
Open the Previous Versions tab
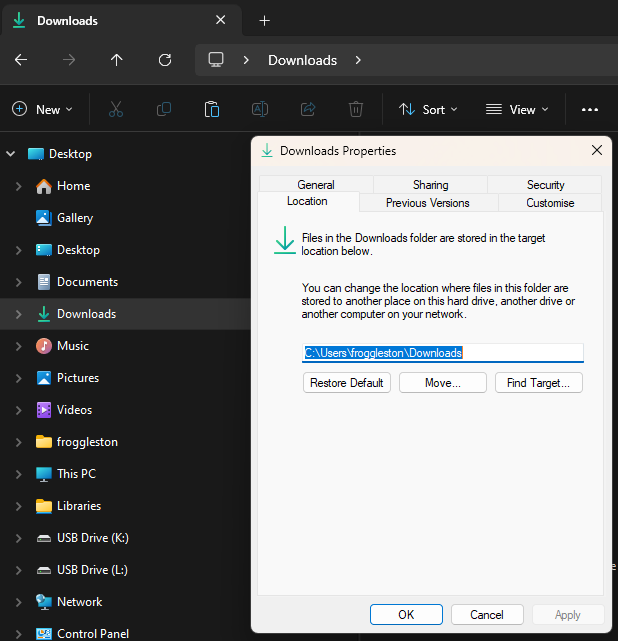coord(428,202)
